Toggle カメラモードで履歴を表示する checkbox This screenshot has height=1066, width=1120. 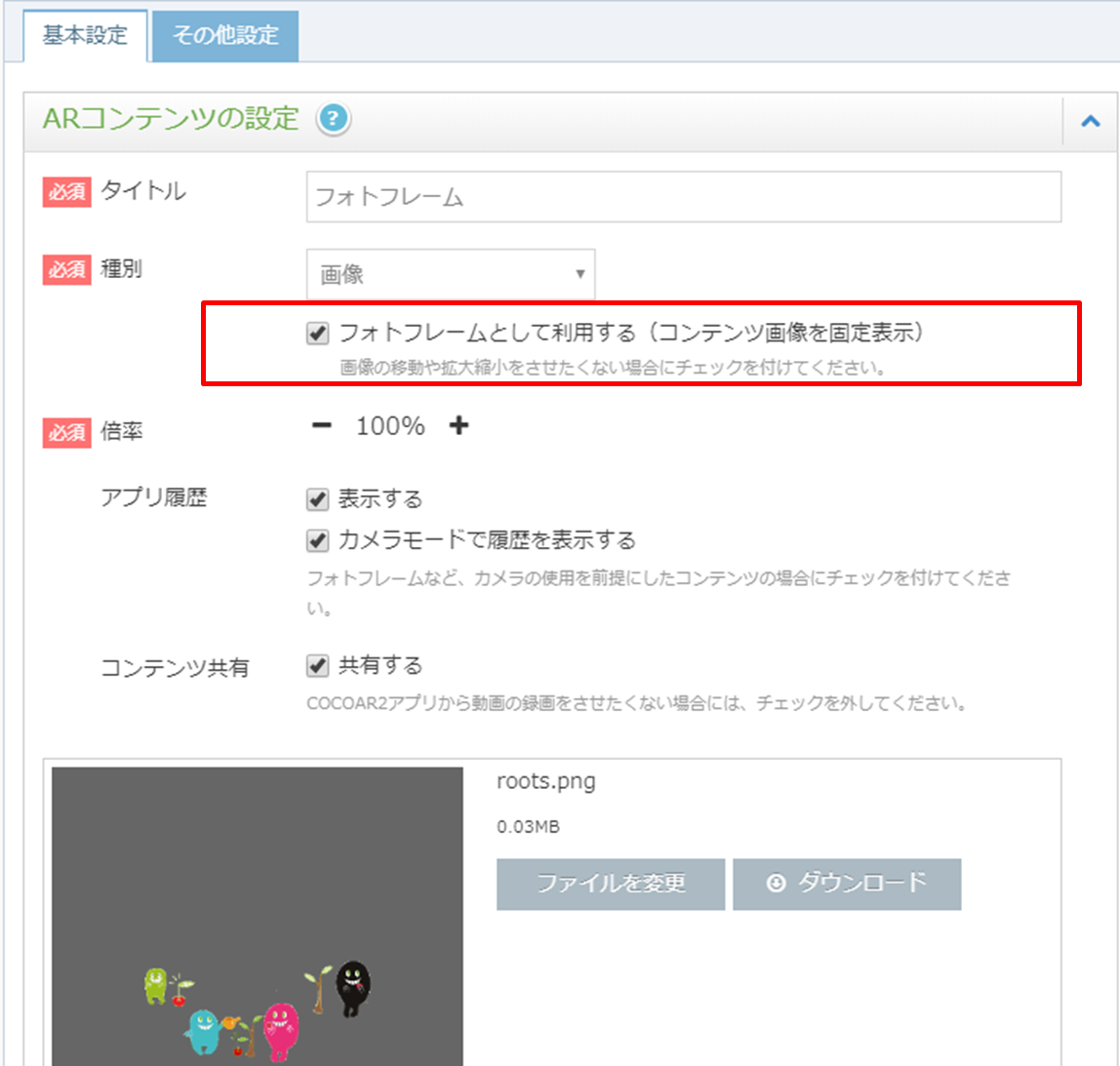(318, 540)
